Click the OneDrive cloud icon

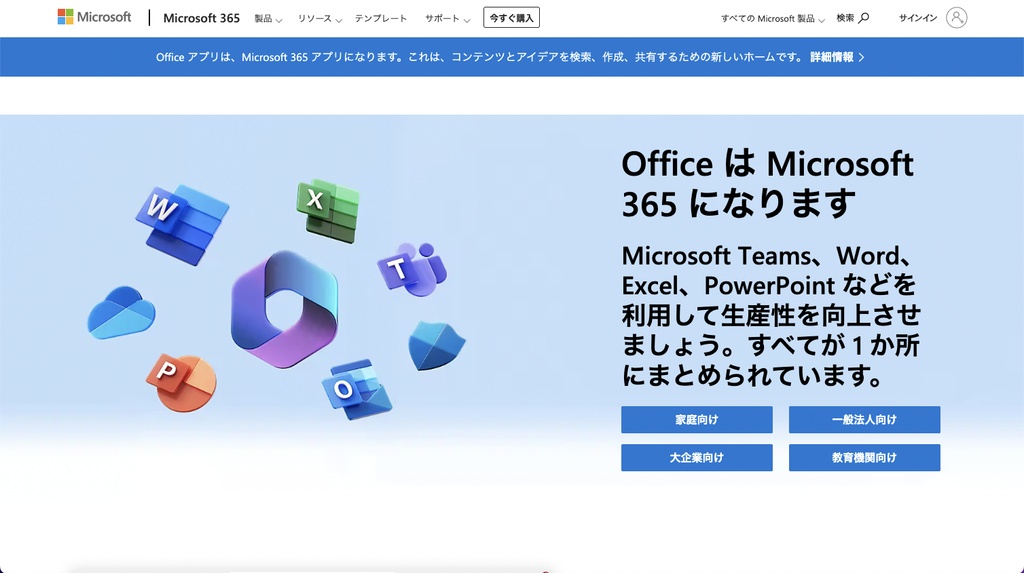click(x=121, y=313)
